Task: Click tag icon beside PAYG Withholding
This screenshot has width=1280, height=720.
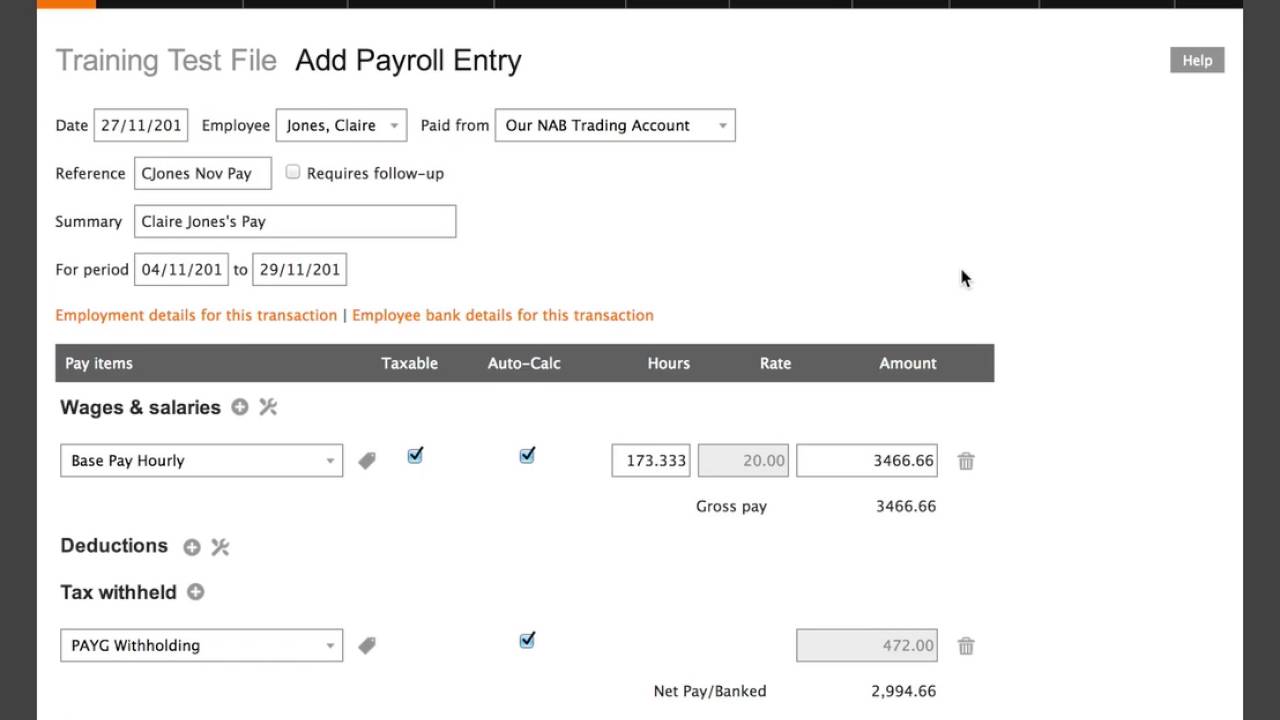Action: click(367, 646)
